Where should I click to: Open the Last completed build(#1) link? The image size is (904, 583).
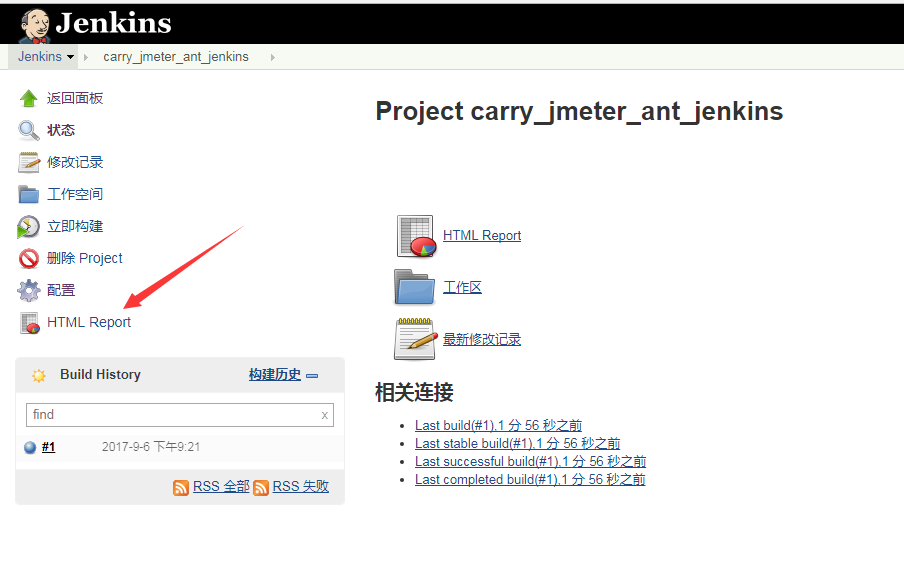tap(530, 479)
